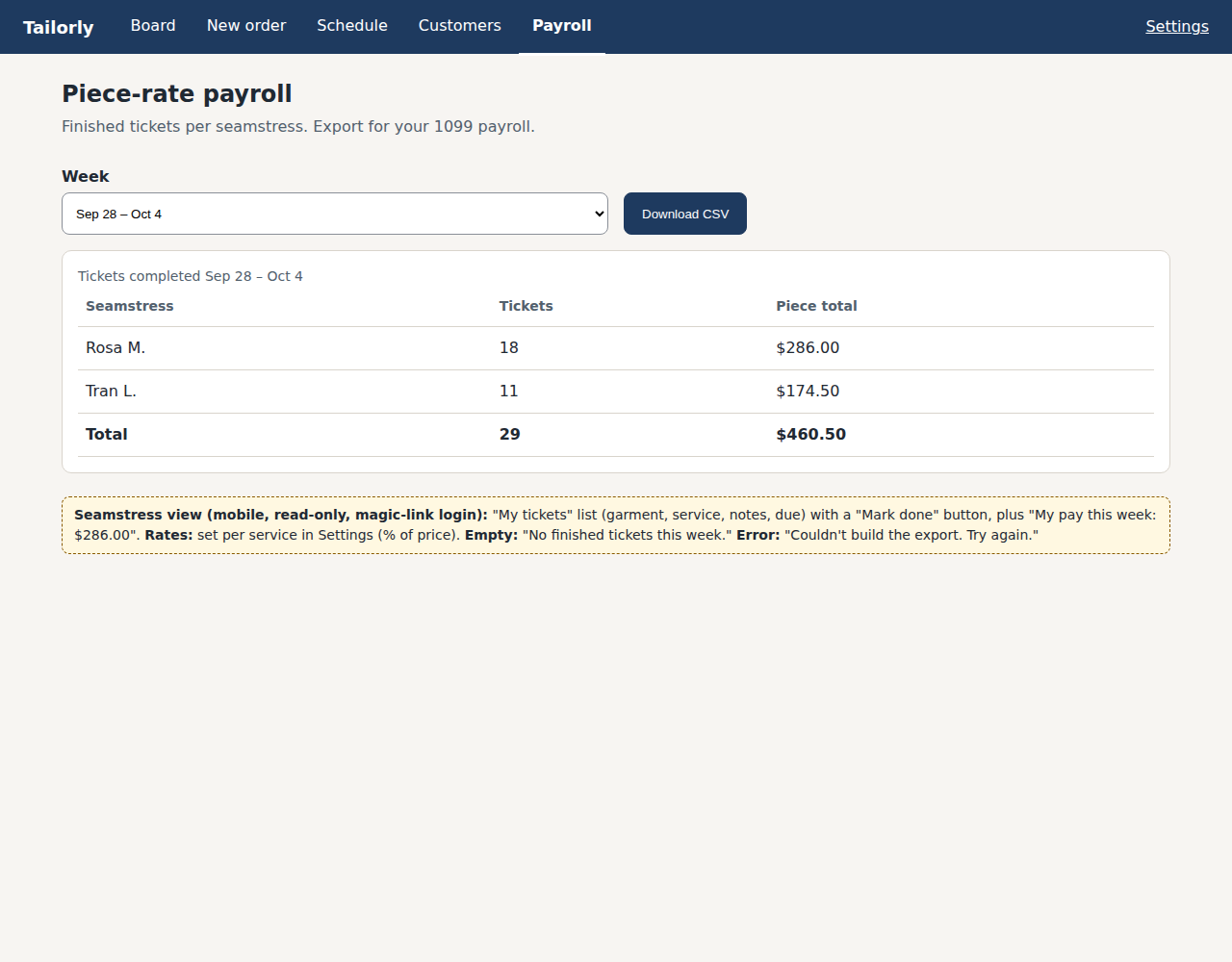
Task: Switch to the Schedule tab
Action: tap(352, 26)
